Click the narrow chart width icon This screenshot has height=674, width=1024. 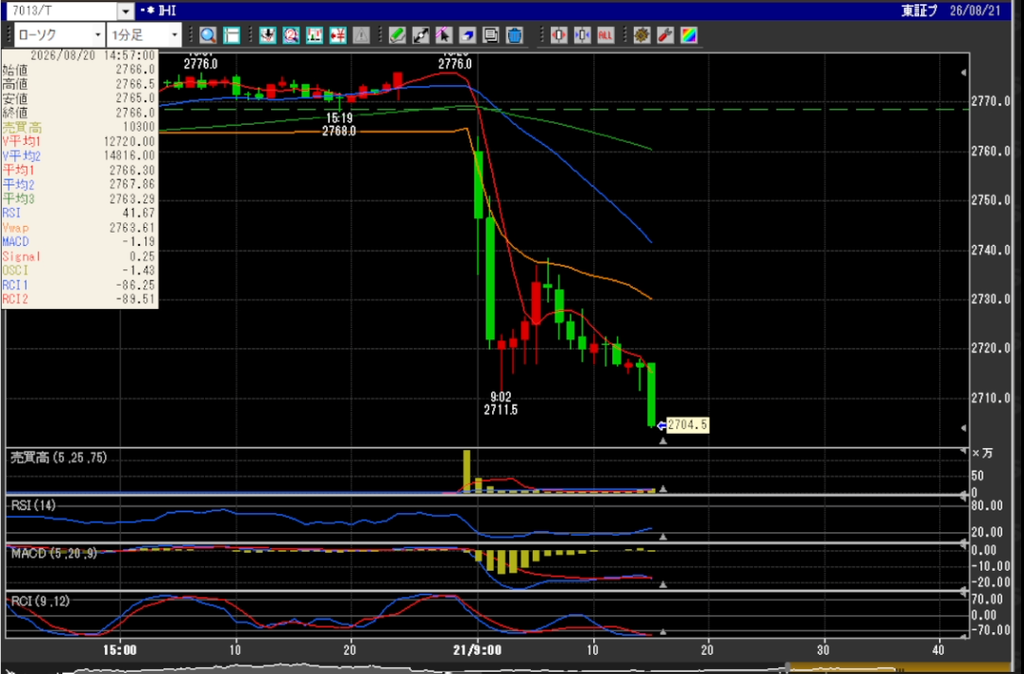[582, 35]
